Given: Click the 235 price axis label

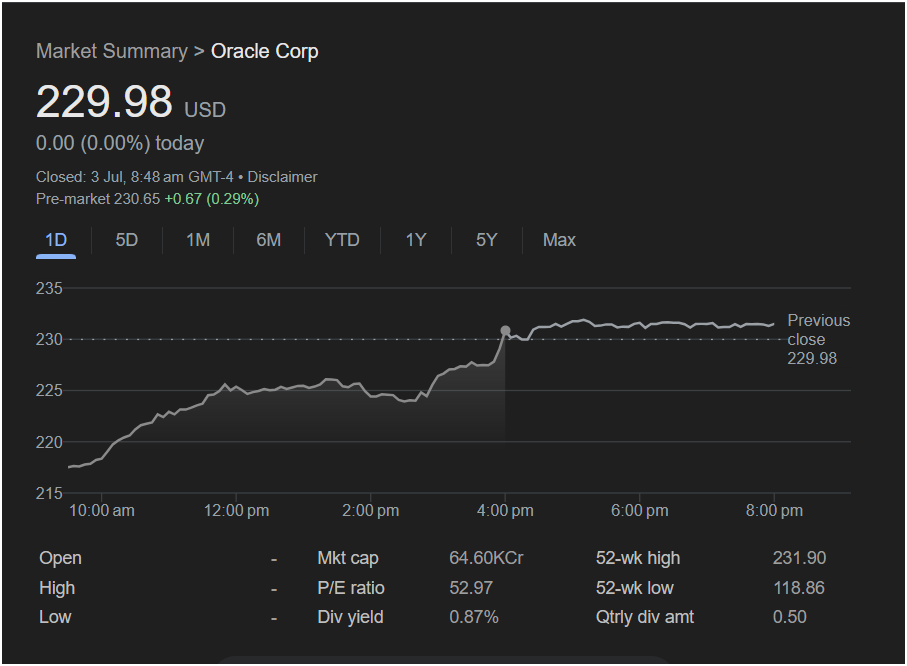Looking at the screenshot, I should click(x=49, y=288).
